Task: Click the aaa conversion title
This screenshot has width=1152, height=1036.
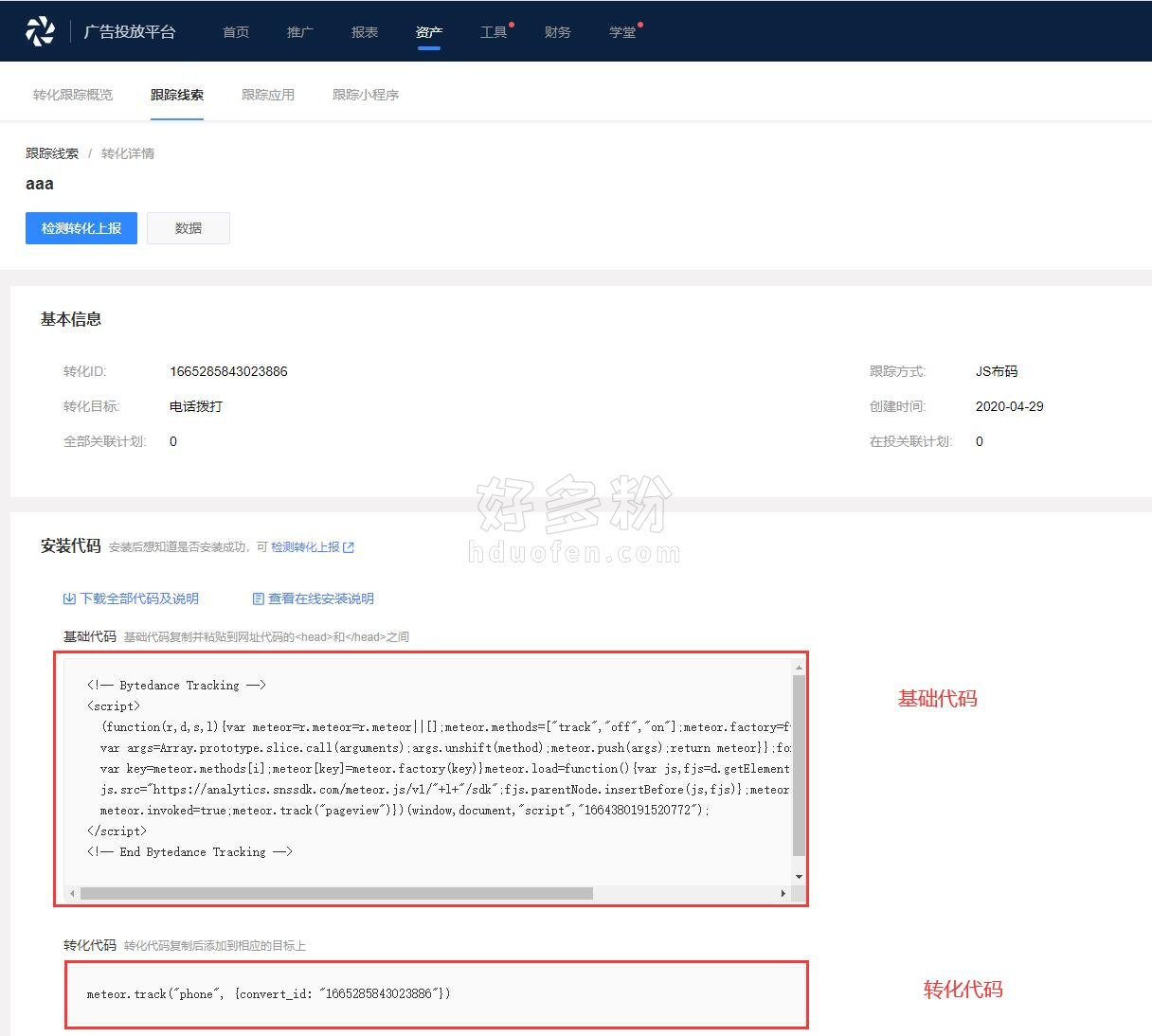Action: coord(40,184)
